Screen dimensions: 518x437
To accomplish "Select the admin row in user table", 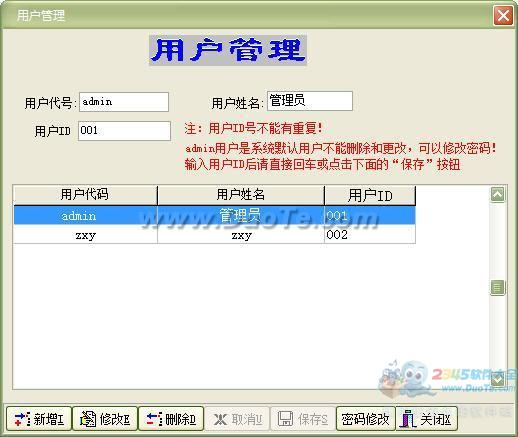I will click(214, 215).
